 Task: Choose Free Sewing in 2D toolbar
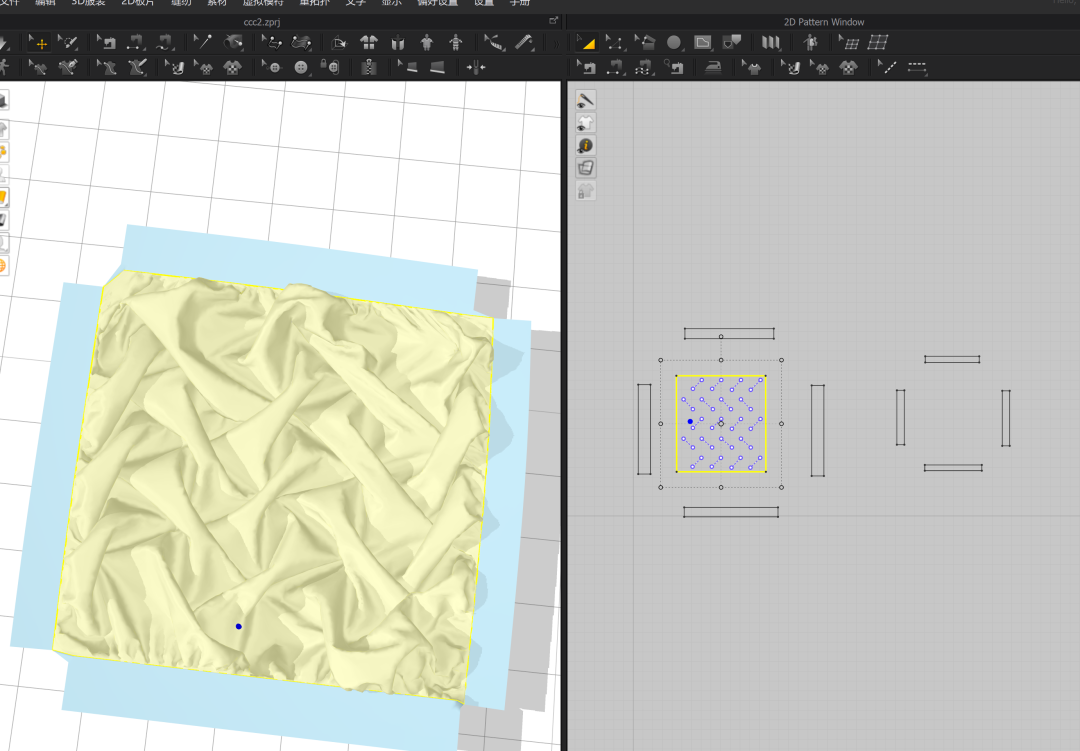(644, 68)
